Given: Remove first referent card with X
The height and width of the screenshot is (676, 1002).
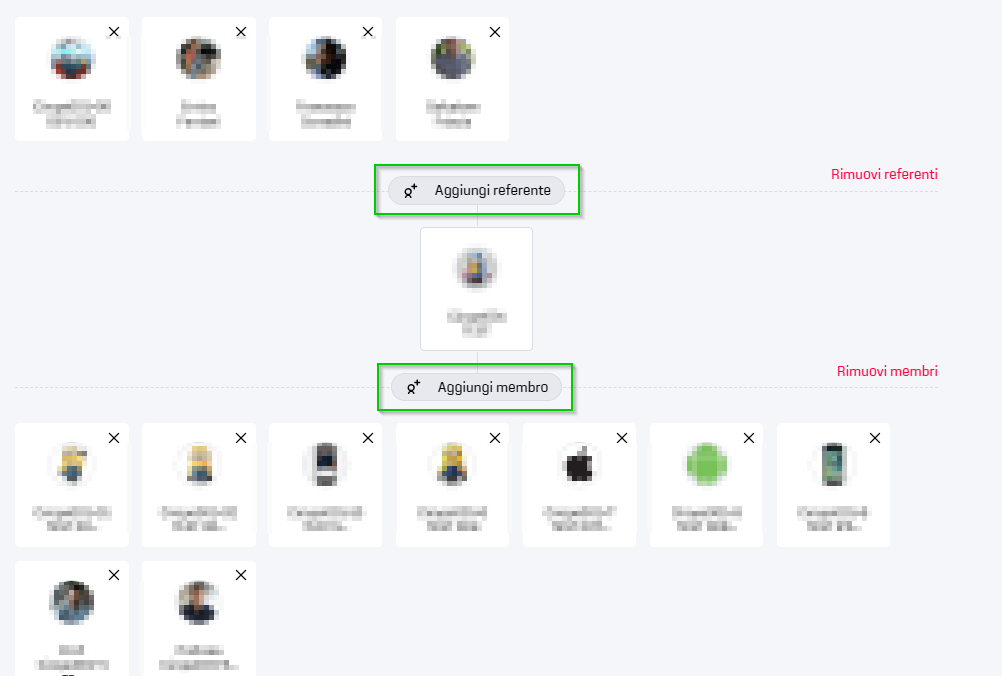Looking at the screenshot, I should [x=114, y=32].
